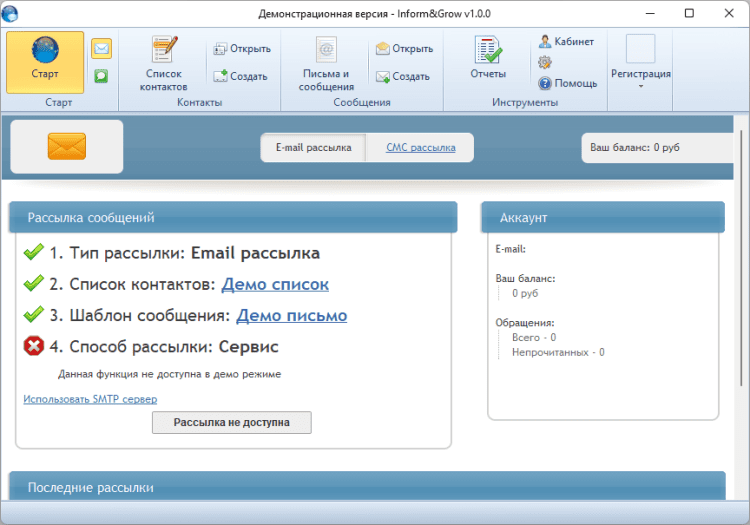
Task: Open the Отчеты reports tool
Action: 488,57
